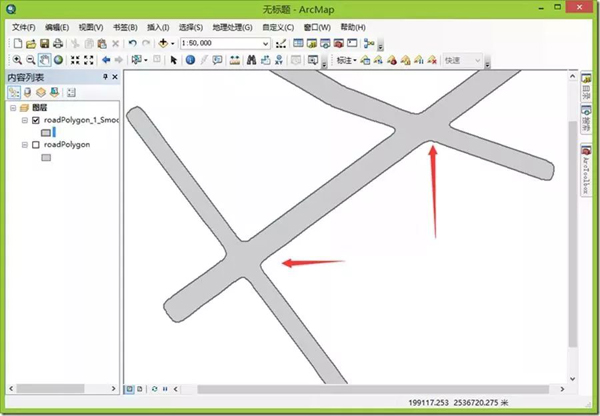This screenshot has height=416, width=600.
Task: Open the red ArcToolbox toolbar icon
Action: coord(338,43)
